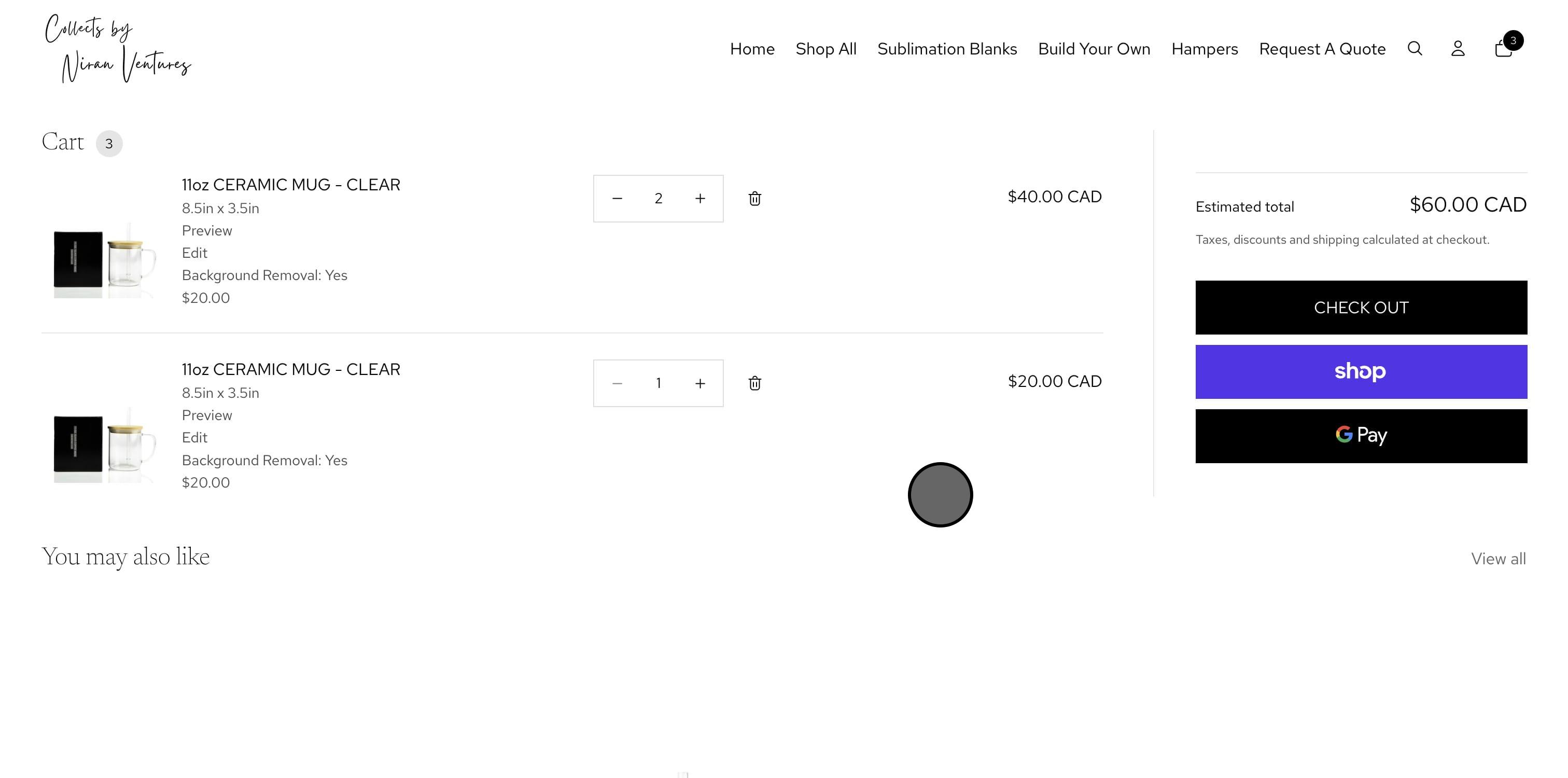Pay using the Shop Pay button

(x=1361, y=372)
